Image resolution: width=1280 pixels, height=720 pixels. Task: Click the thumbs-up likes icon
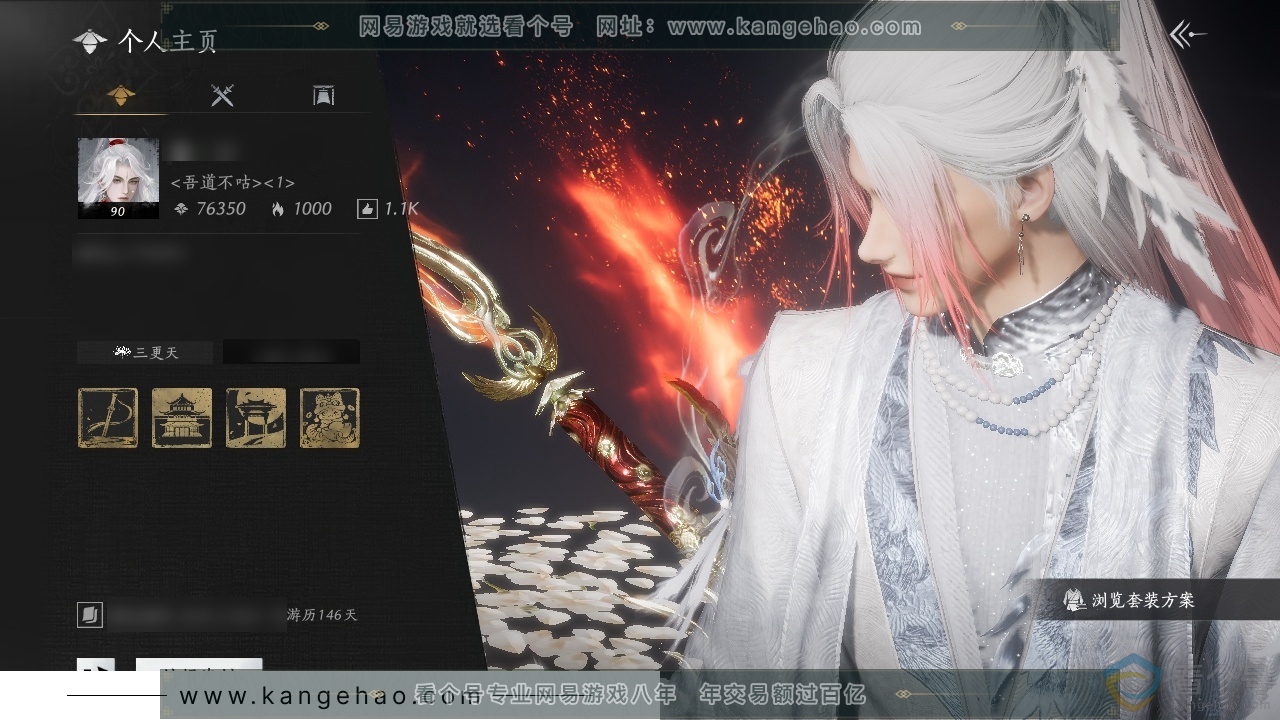[366, 209]
